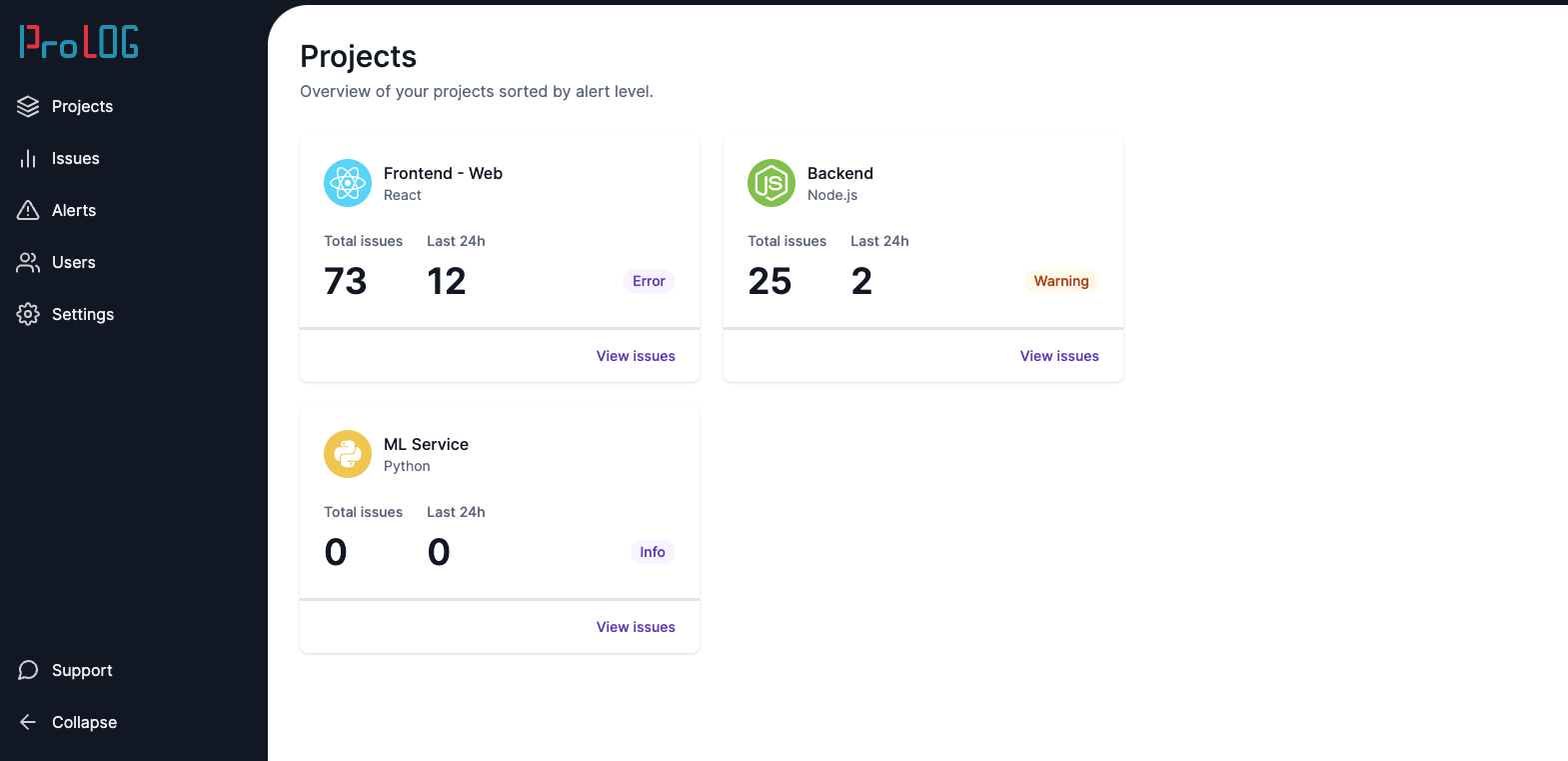View issues for ML Service
Viewport: 1568px width, 761px height.
pyautogui.click(x=636, y=627)
